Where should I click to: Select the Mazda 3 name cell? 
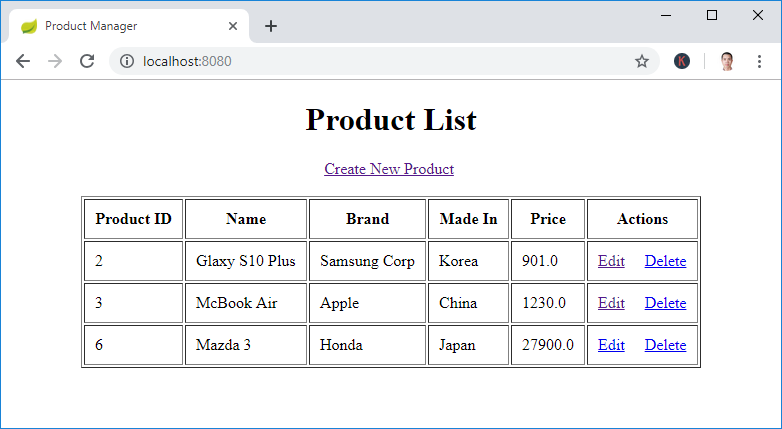[246, 345]
